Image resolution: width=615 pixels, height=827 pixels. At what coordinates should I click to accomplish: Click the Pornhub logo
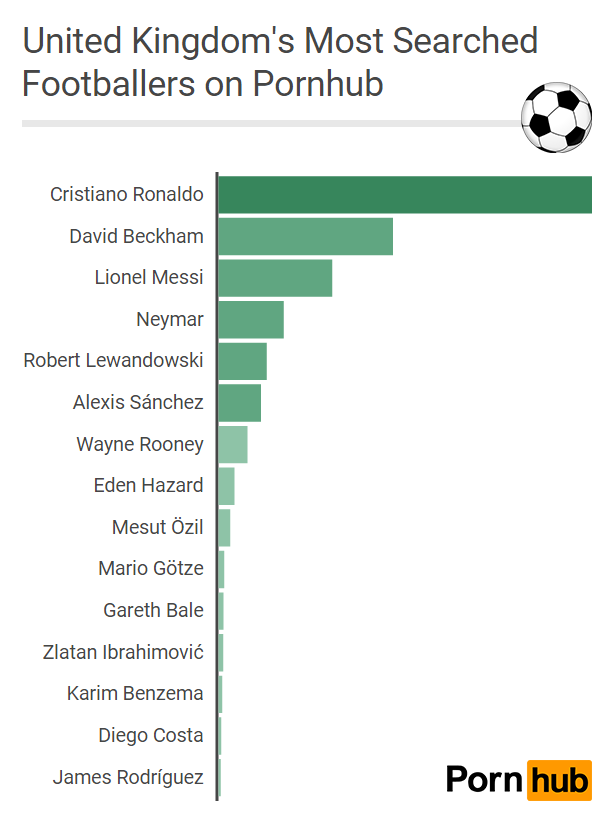pyautogui.click(x=518, y=779)
